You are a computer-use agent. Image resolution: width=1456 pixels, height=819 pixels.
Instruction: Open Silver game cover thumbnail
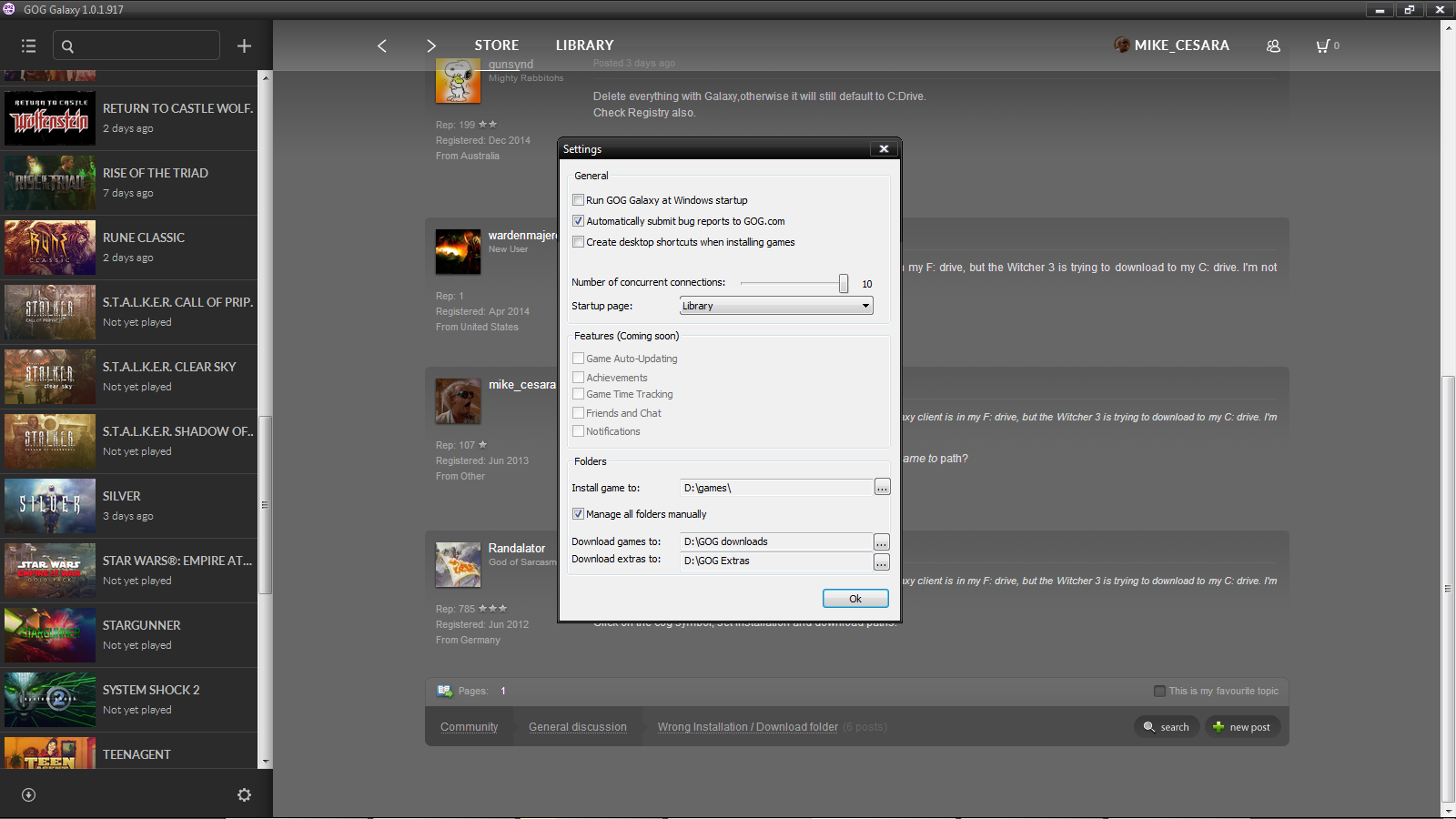[50, 506]
